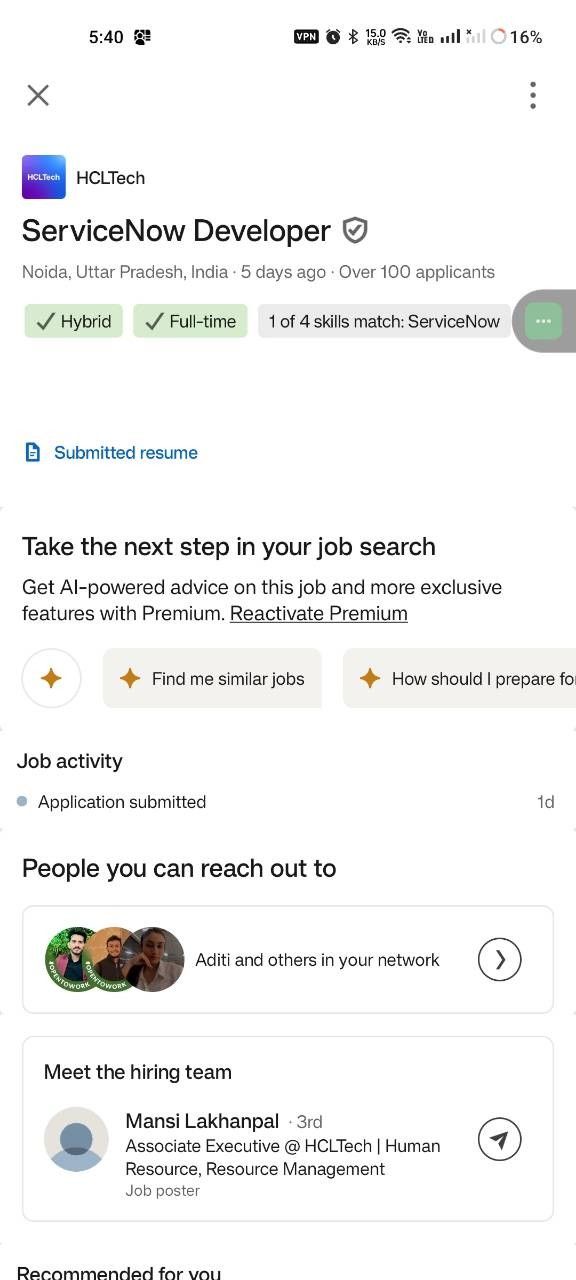Image resolution: width=576 pixels, height=1280 pixels.
Task: Open the Submitted resume link
Action: 126,453
